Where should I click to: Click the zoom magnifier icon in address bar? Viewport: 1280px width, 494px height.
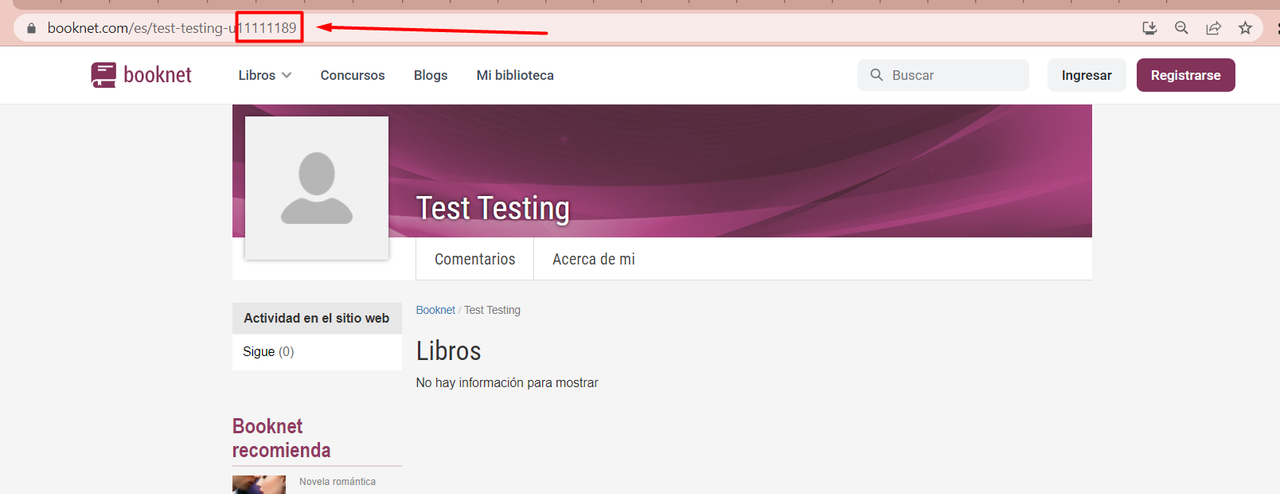[x=1182, y=28]
